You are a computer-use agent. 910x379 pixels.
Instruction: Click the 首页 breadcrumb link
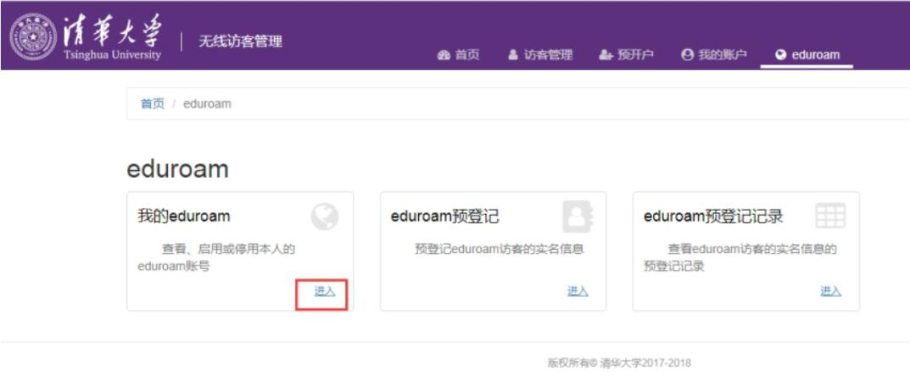pos(153,104)
